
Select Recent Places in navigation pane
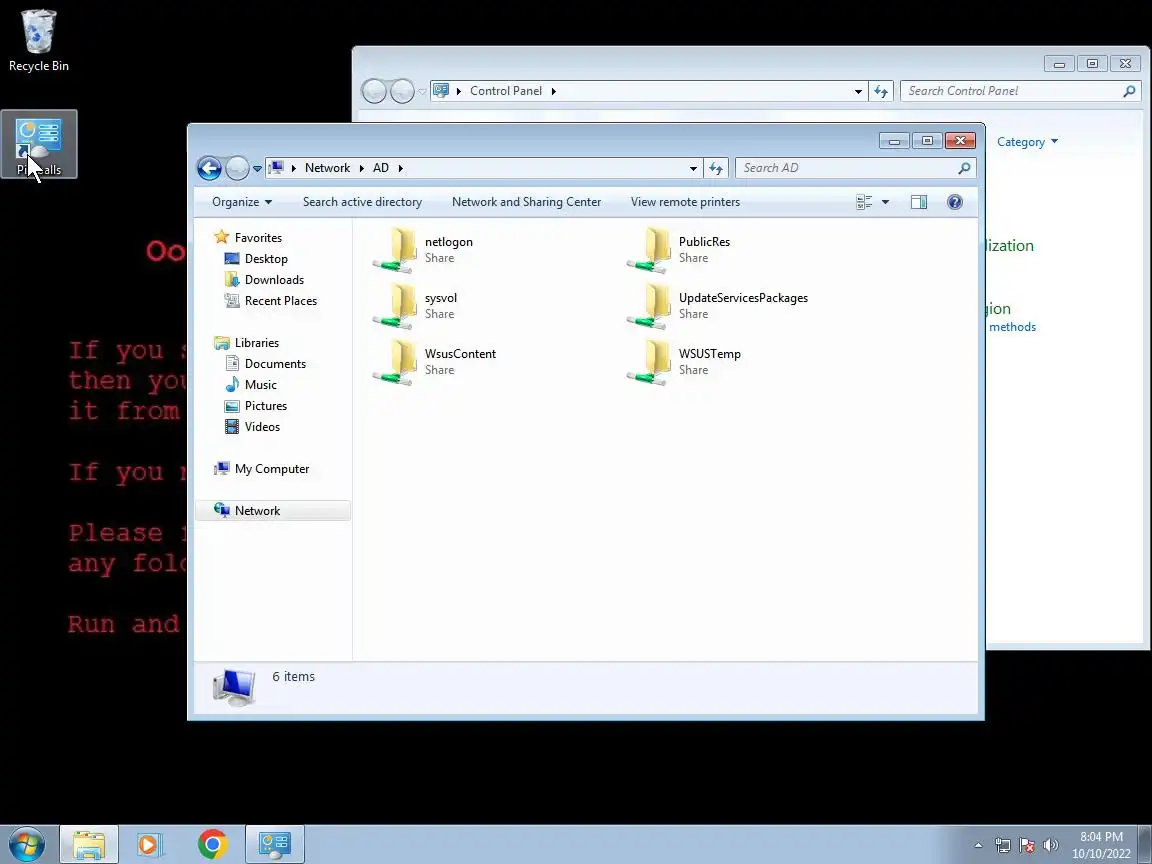[281, 300]
